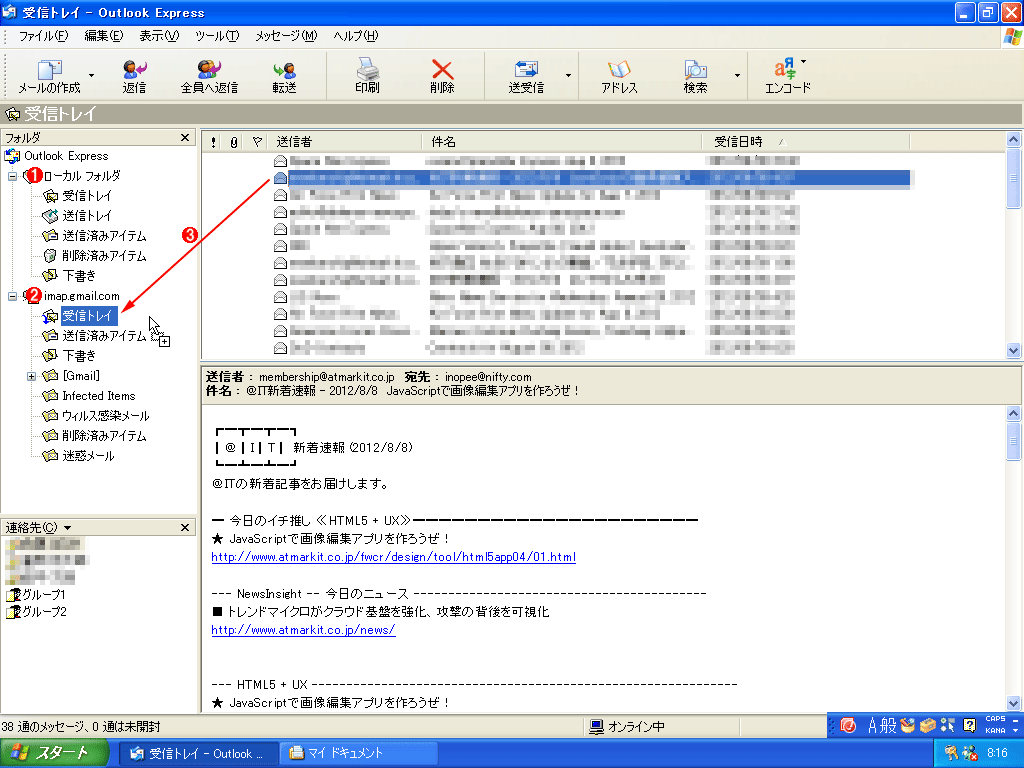Select the Infected Items folder

click(98, 396)
